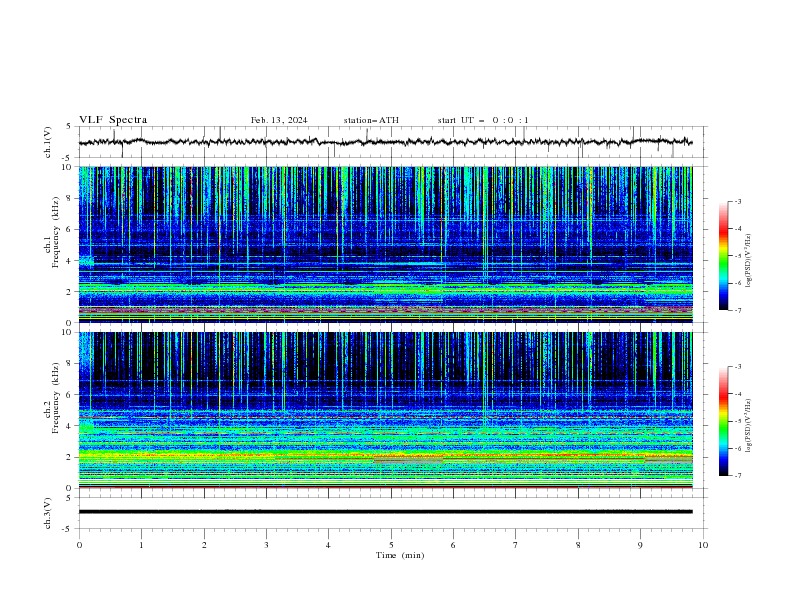Click tick label "7" on the time axis
The width and height of the screenshot is (792, 612).
(x=516, y=545)
